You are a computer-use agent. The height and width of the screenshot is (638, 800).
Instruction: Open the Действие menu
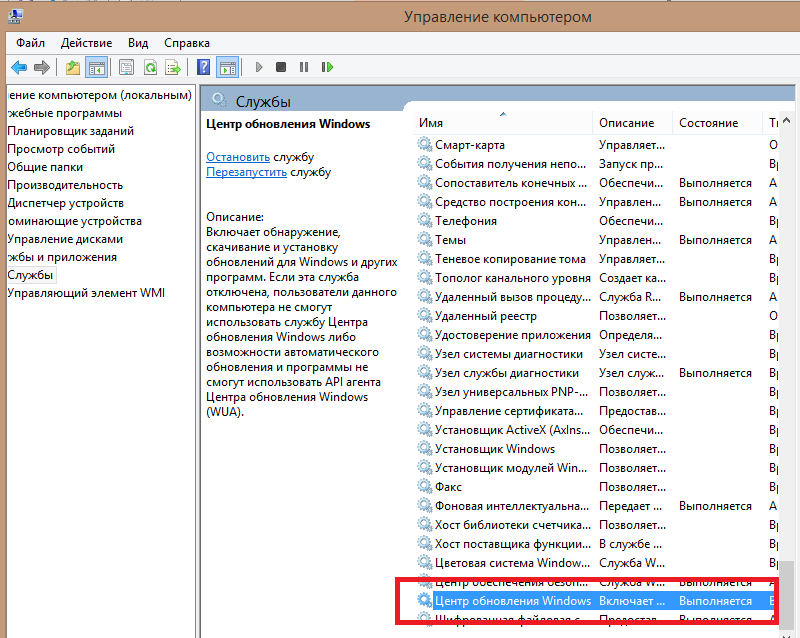86,43
